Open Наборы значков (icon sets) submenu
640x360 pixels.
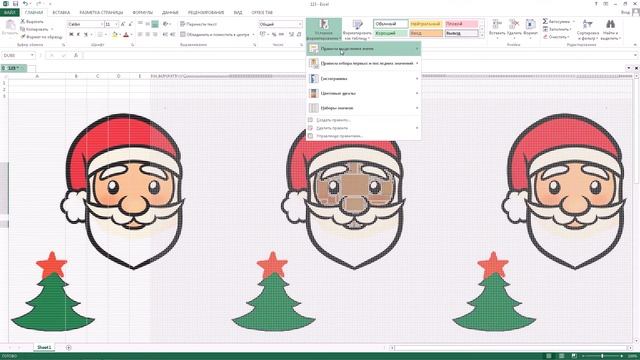coord(364,108)
